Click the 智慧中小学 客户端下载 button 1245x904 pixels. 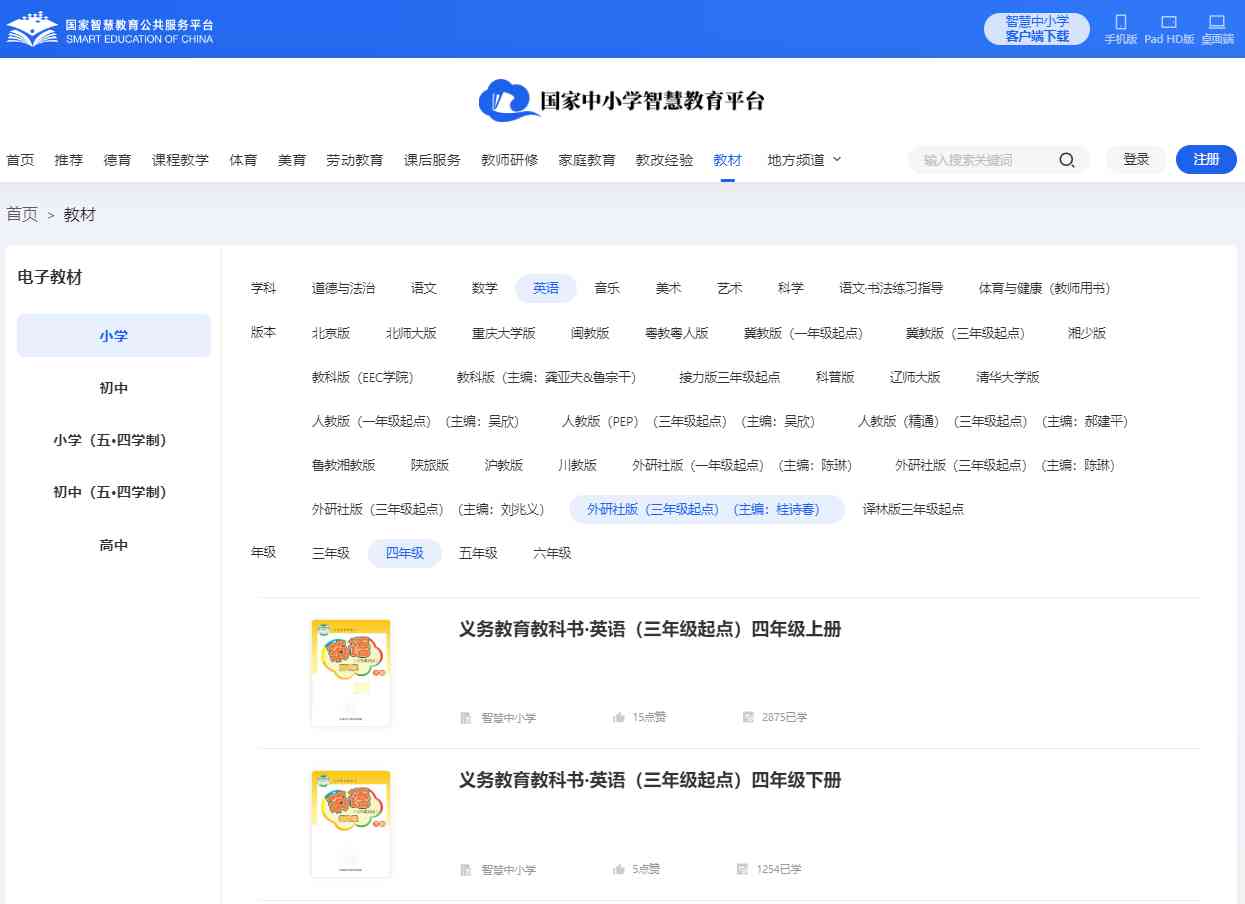coord(1037,29)
